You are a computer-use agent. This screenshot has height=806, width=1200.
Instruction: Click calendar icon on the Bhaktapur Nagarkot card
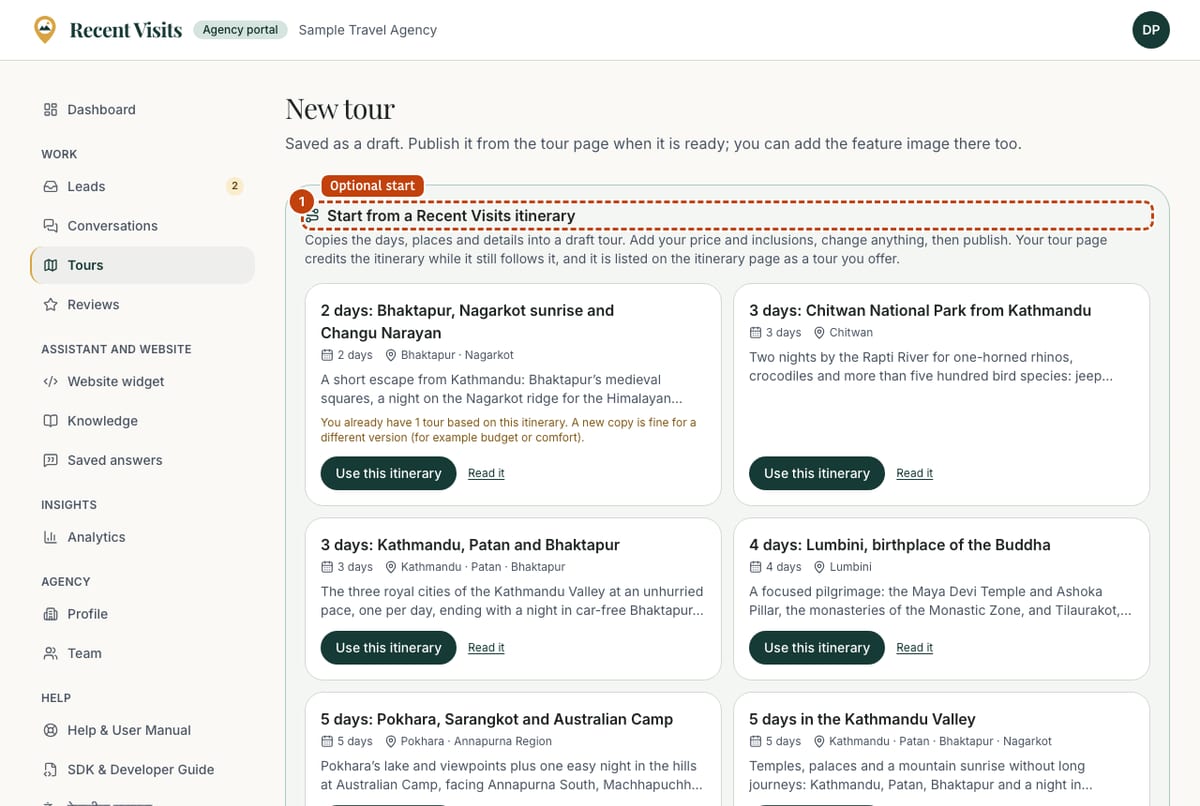(327, 355)
